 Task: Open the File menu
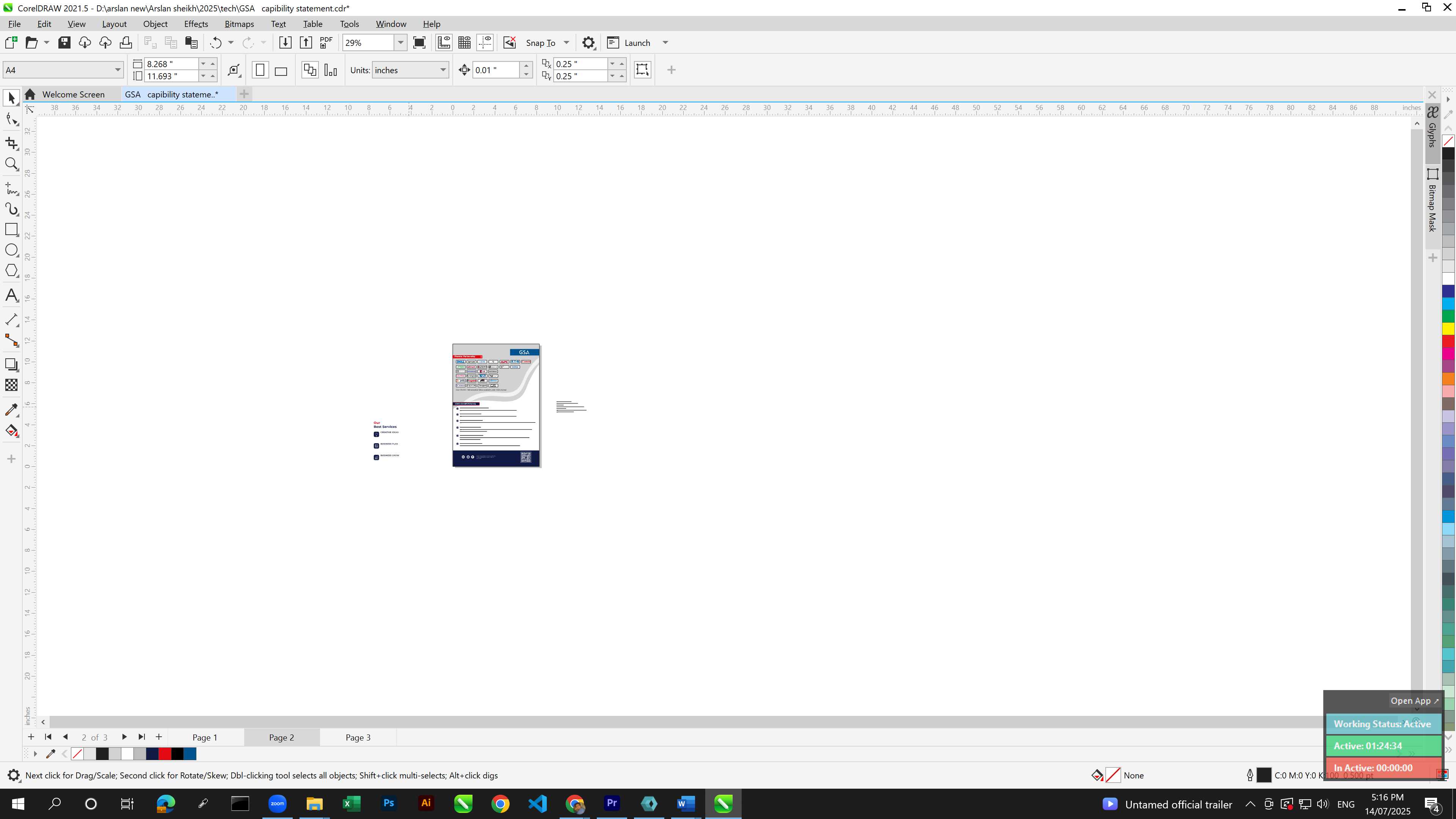(x=14, y=24)
